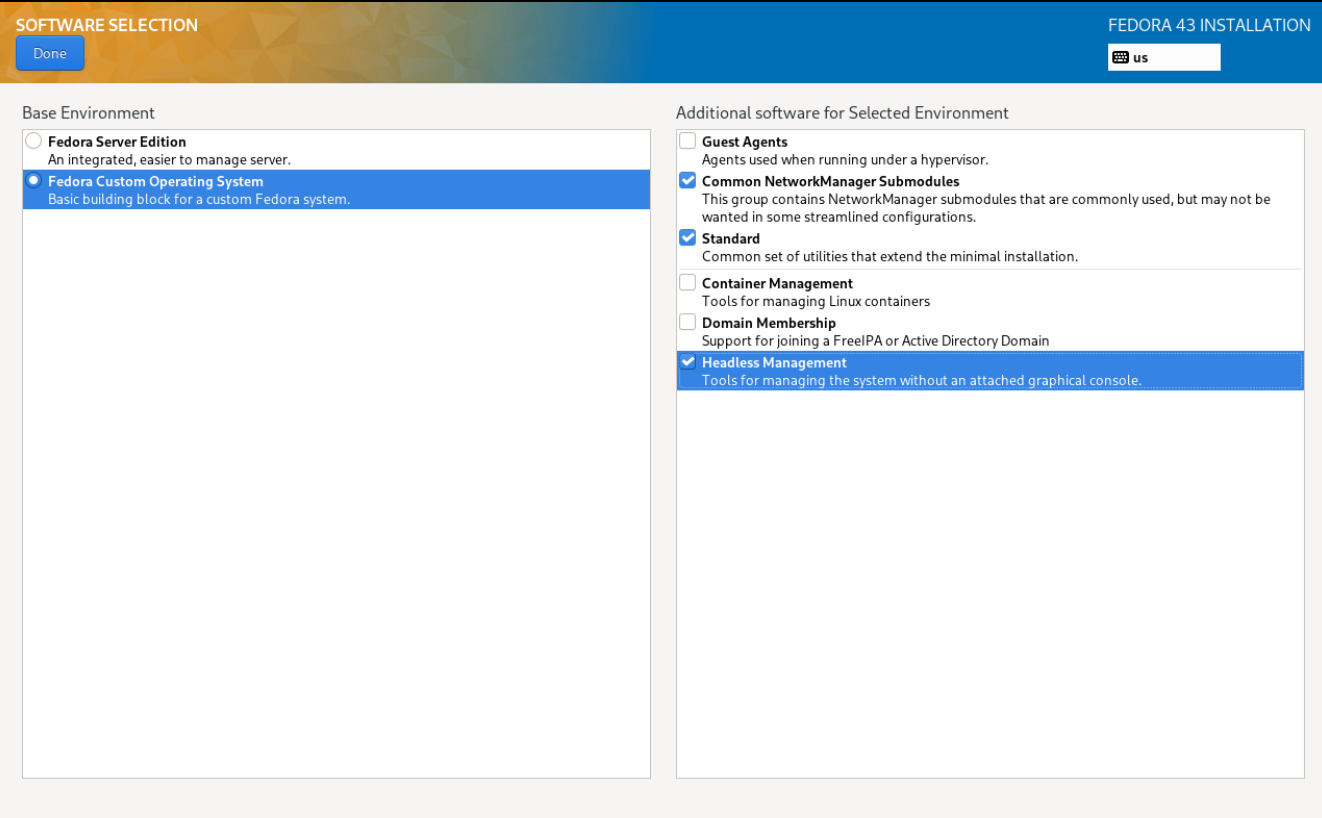Click the 'SOFTWARE SELECTION' header title

coord(107,25)
